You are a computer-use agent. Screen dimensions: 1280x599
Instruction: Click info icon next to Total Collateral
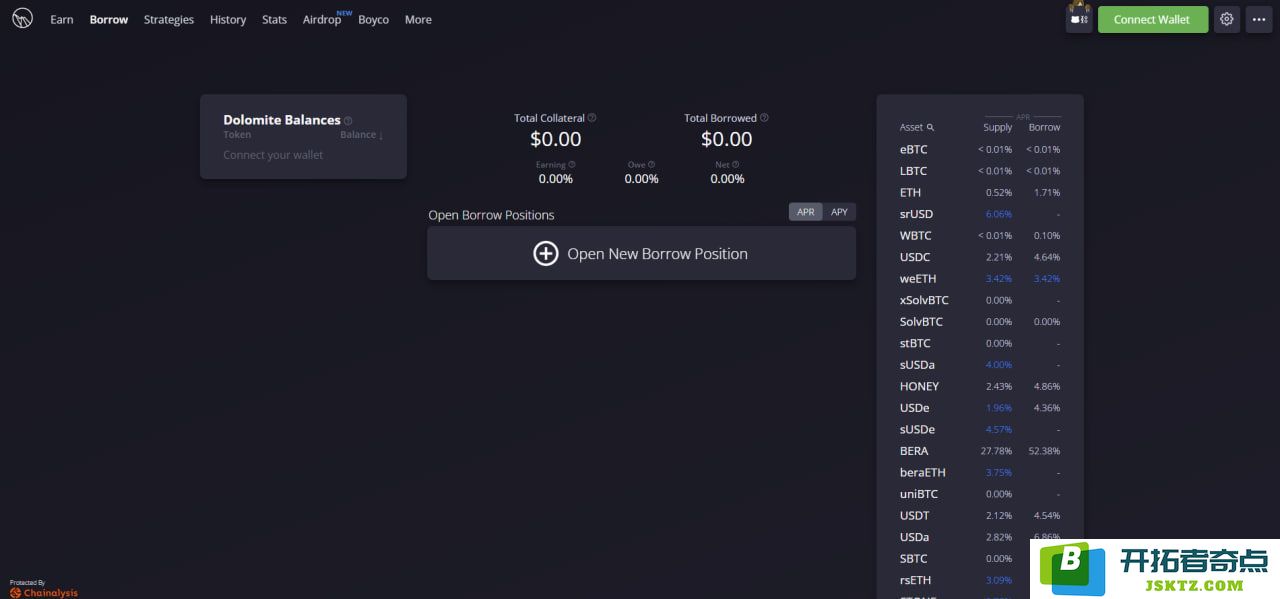click(592, 118)
